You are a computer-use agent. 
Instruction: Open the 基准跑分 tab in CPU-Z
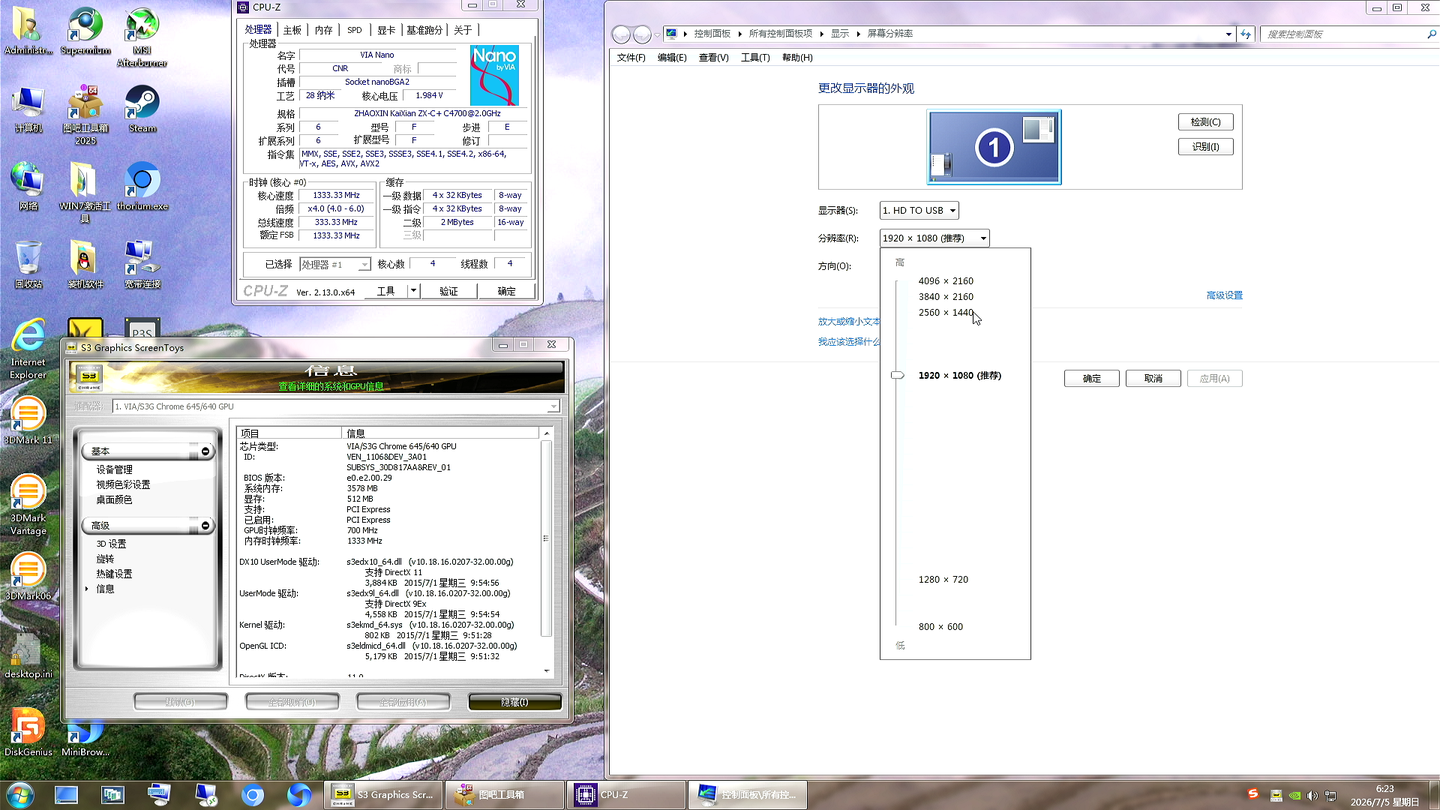tap(425, 30)
